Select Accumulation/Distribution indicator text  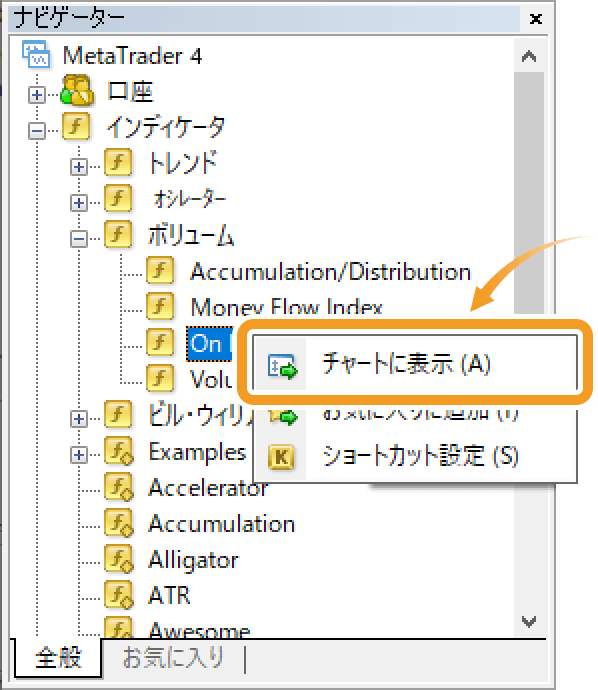330,272
